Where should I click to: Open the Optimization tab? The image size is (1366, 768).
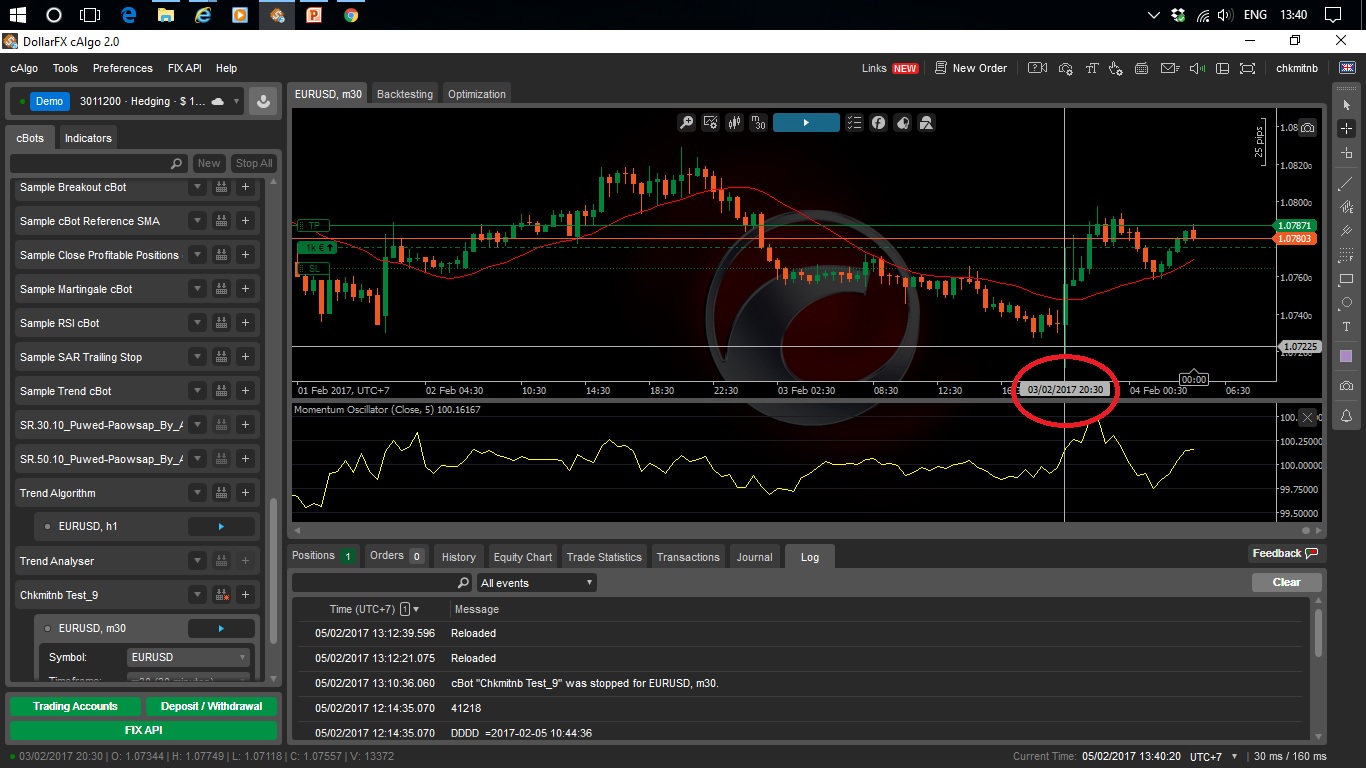(x=477, y=94)
